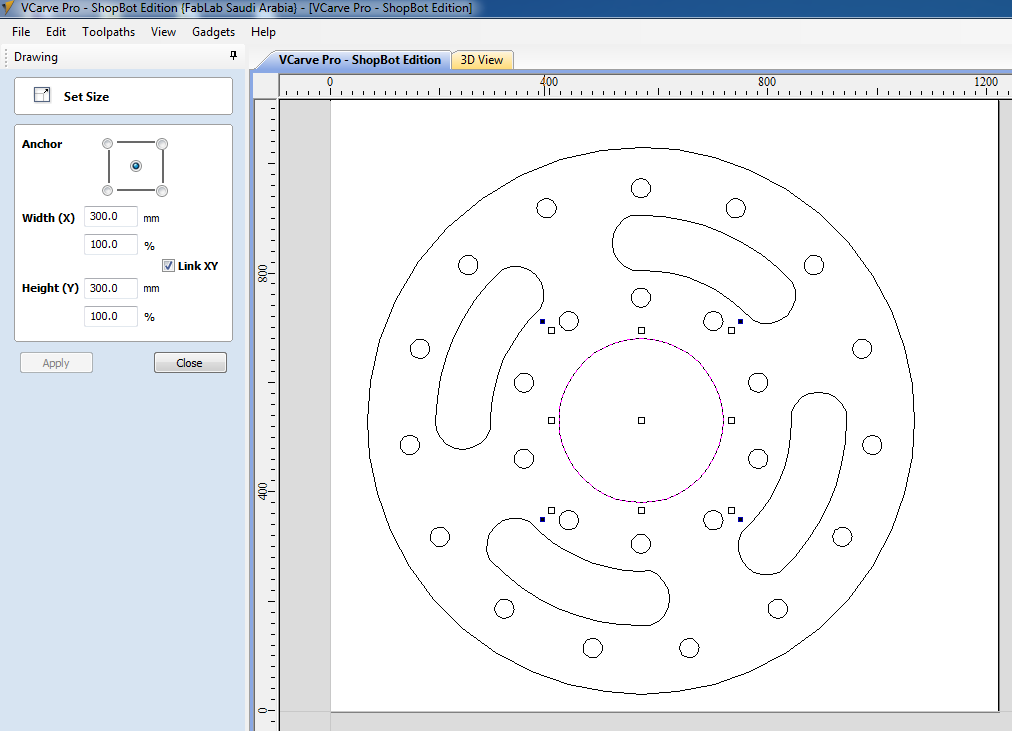Select the top-left anchor radio button

[108, 143]
